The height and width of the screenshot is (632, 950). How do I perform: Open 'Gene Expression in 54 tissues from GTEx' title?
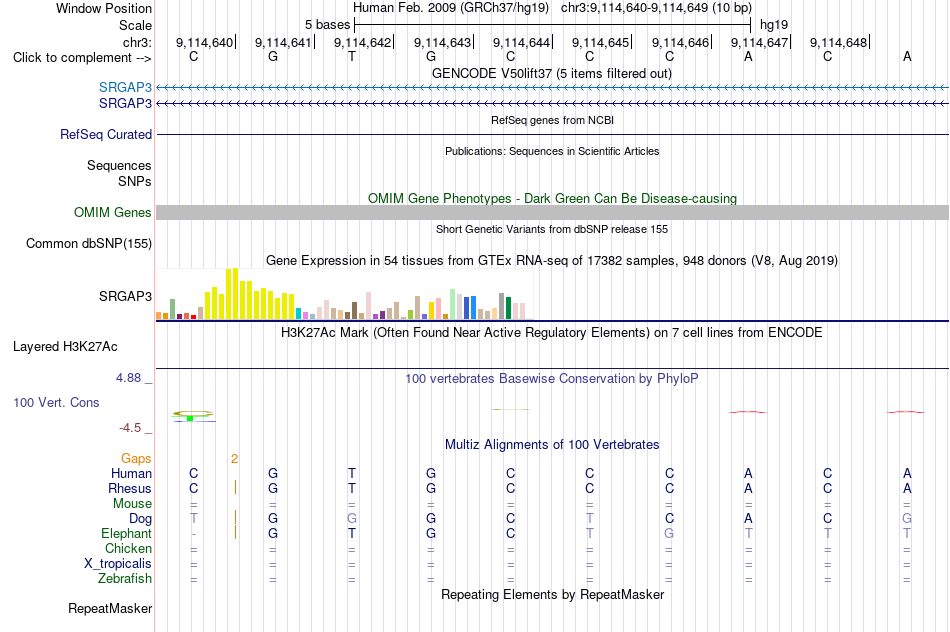coord(552,261)
